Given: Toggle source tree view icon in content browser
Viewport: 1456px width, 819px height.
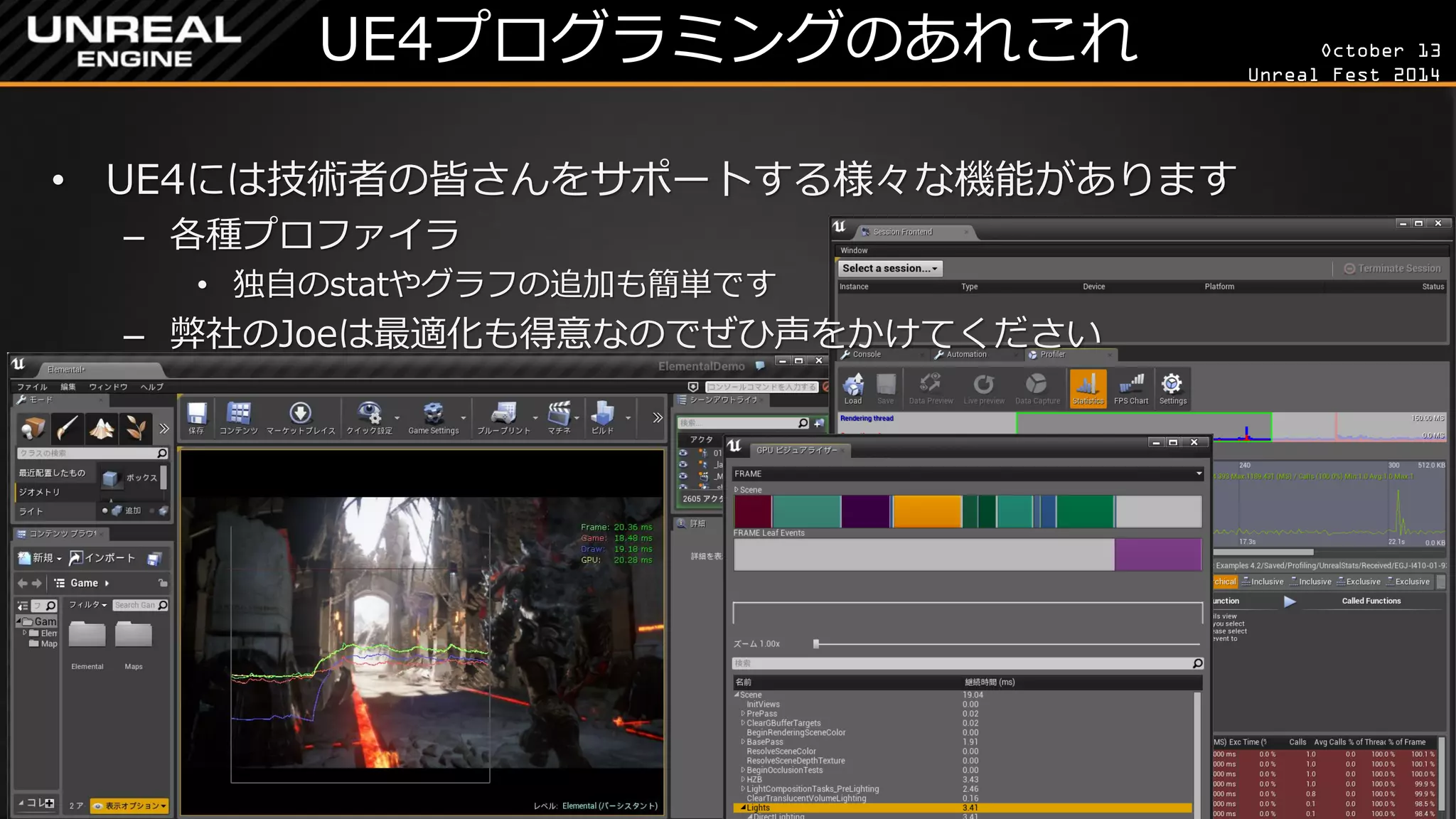Looking at the screenshot, I should pyautogui.click(x=23, y=606).
